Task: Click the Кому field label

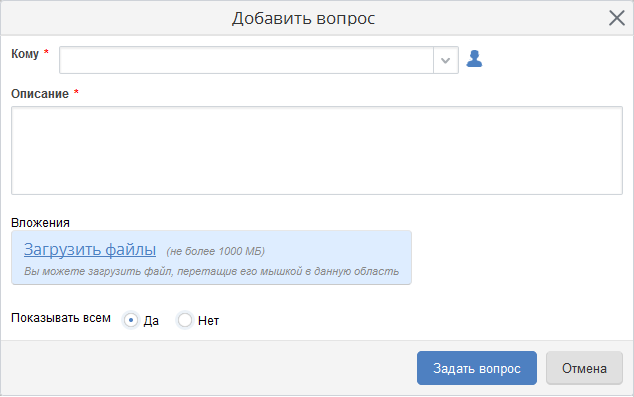Action: coord(25,54)
